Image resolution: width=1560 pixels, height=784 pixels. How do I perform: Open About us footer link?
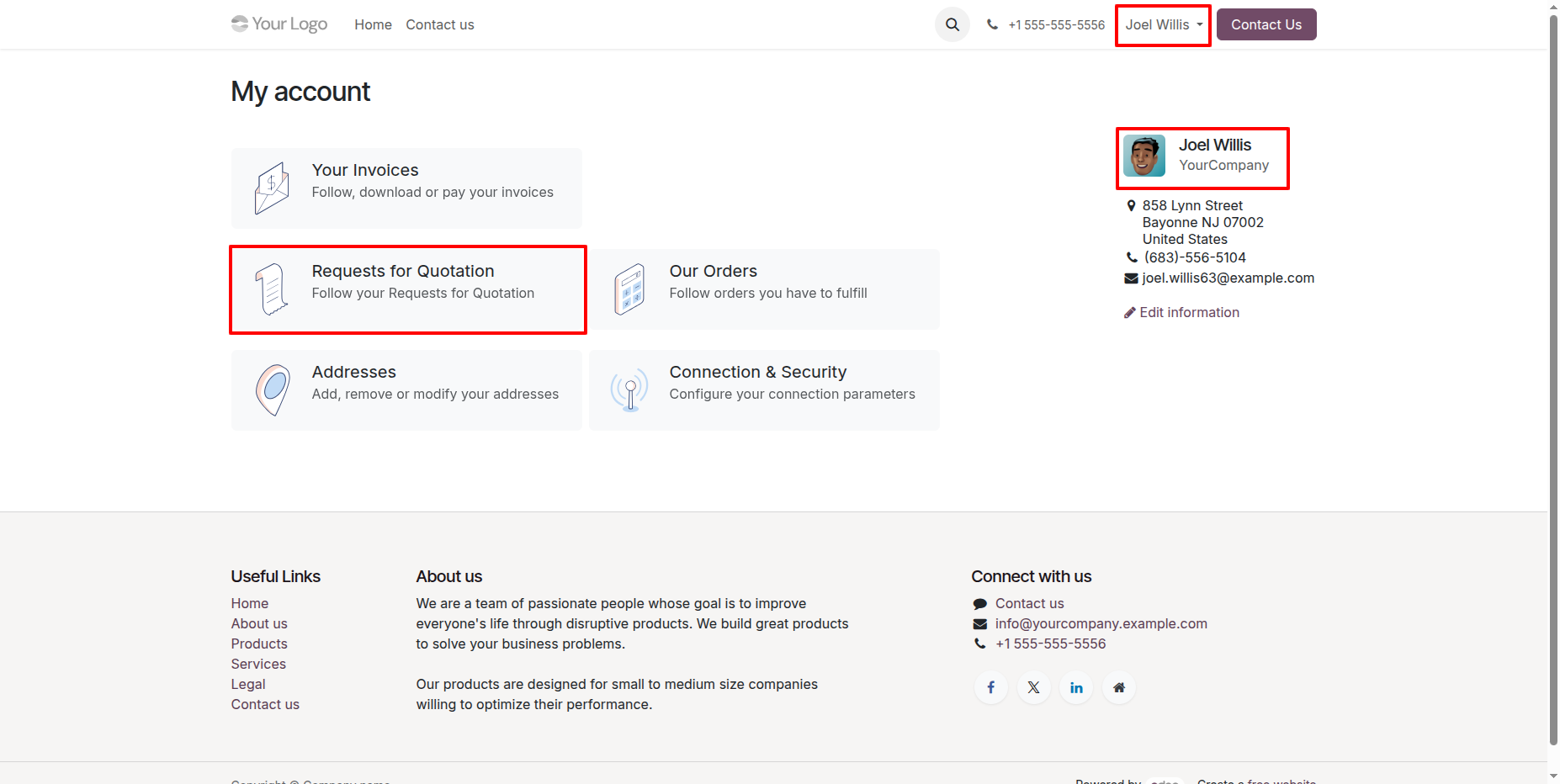(259, 623)
